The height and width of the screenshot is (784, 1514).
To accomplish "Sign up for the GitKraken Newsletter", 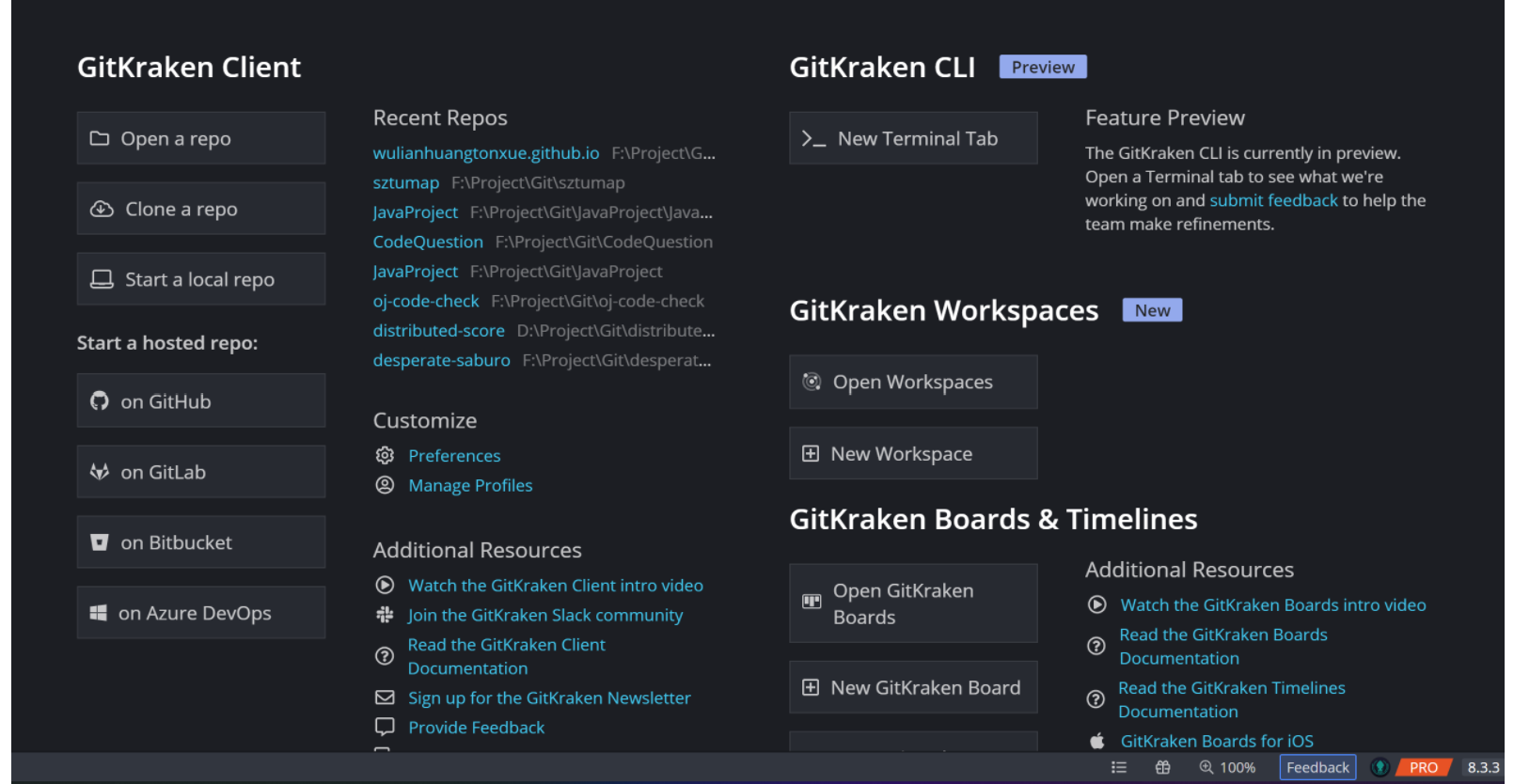I will 549,698.
